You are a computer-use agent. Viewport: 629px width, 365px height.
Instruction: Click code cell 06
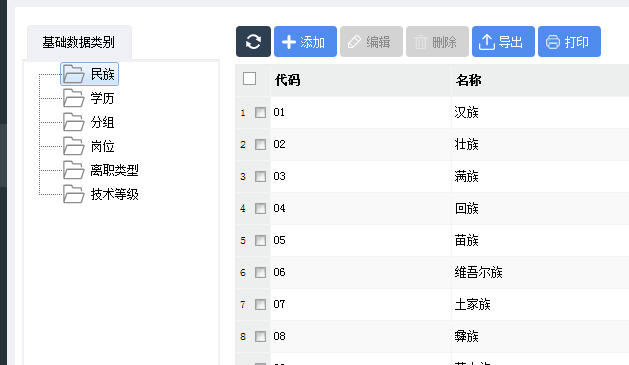(361, 272)
